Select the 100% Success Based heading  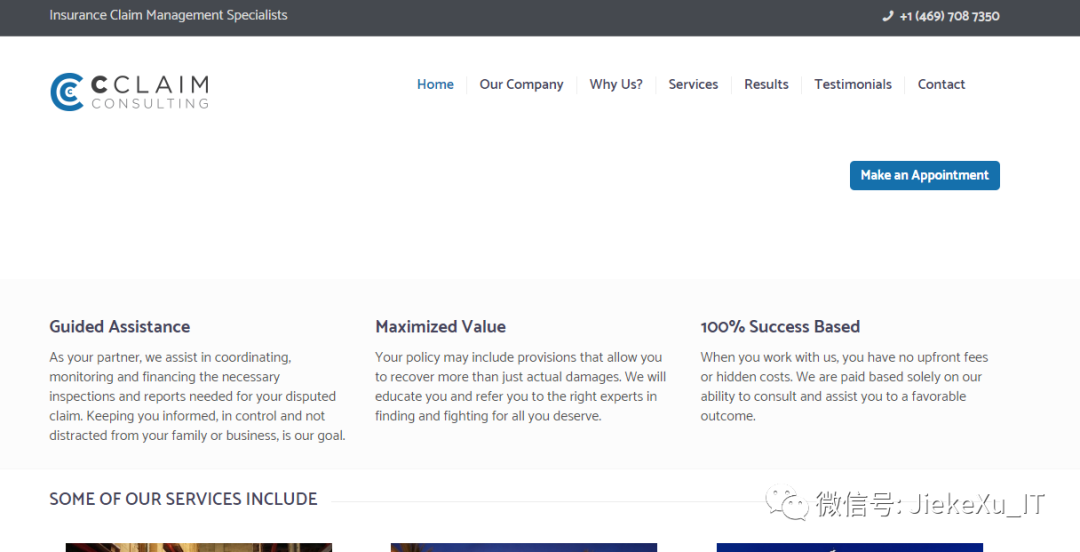pos(780,327)
